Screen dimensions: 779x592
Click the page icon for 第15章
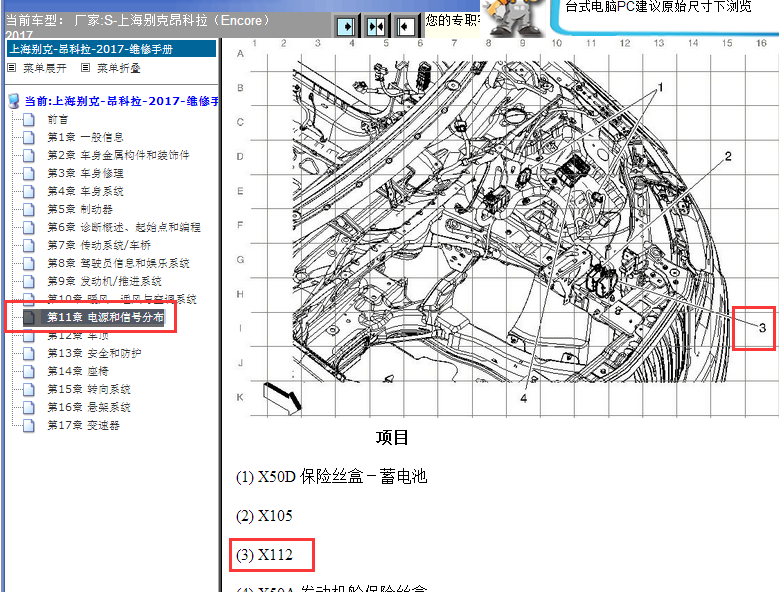(29, 389)
